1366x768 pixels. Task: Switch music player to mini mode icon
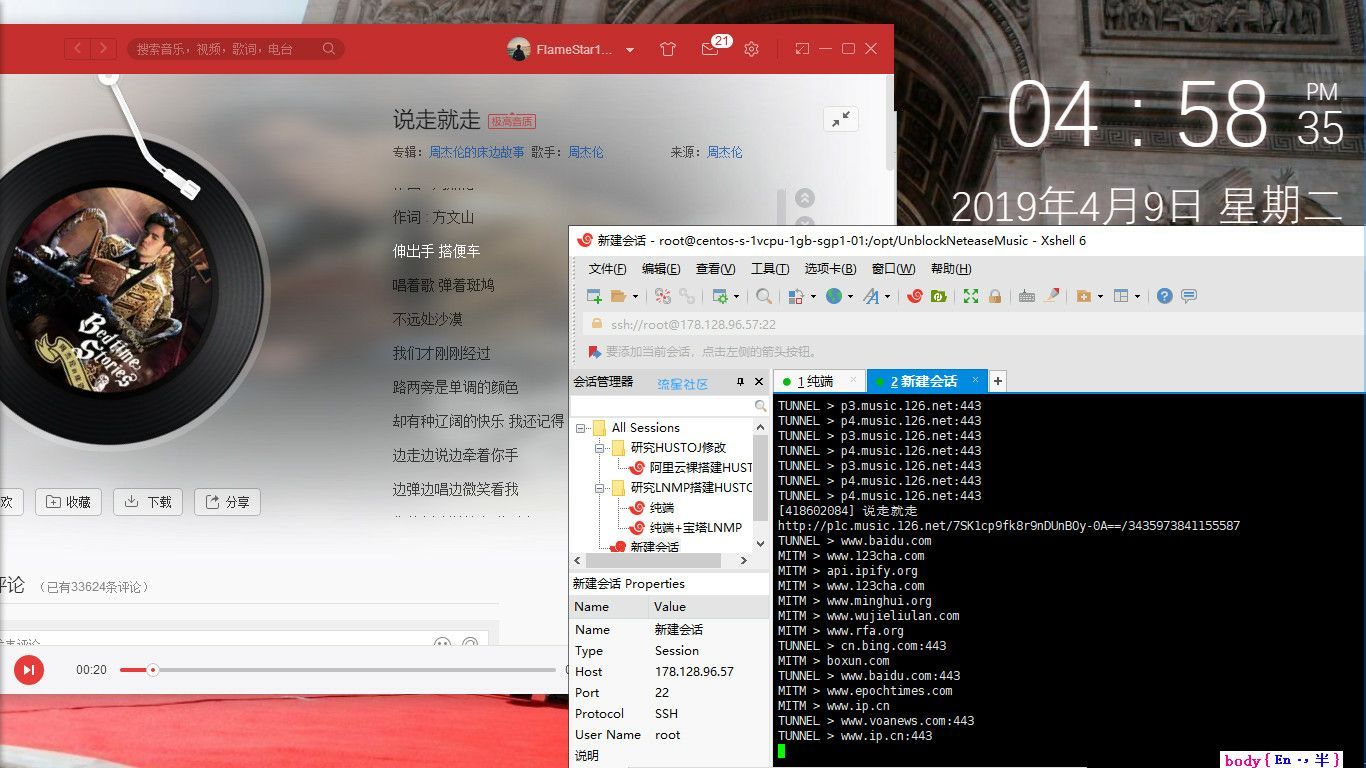pos(802,49)
